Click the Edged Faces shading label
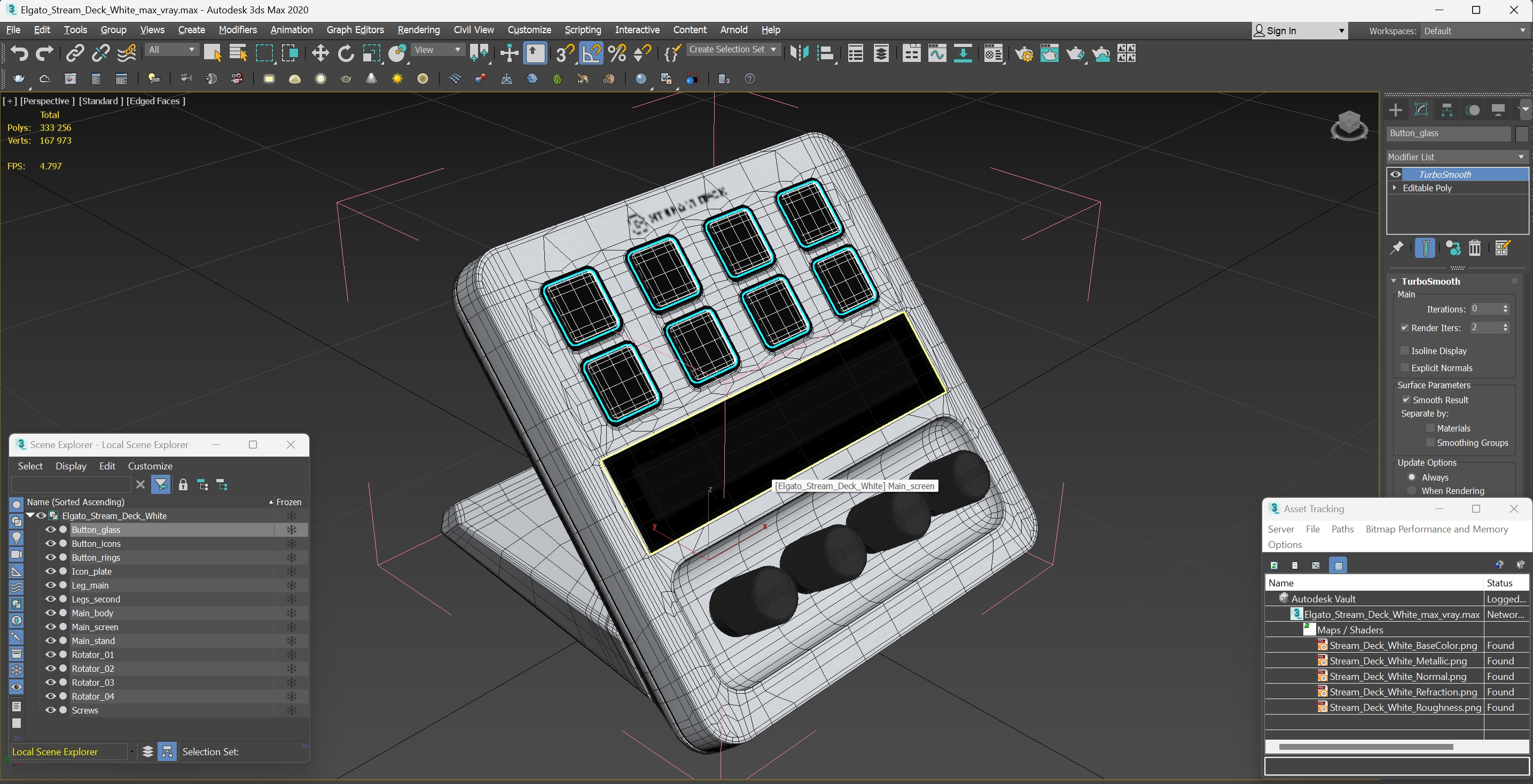Viewport: 1533px width, 784px height. pos(155,101)
